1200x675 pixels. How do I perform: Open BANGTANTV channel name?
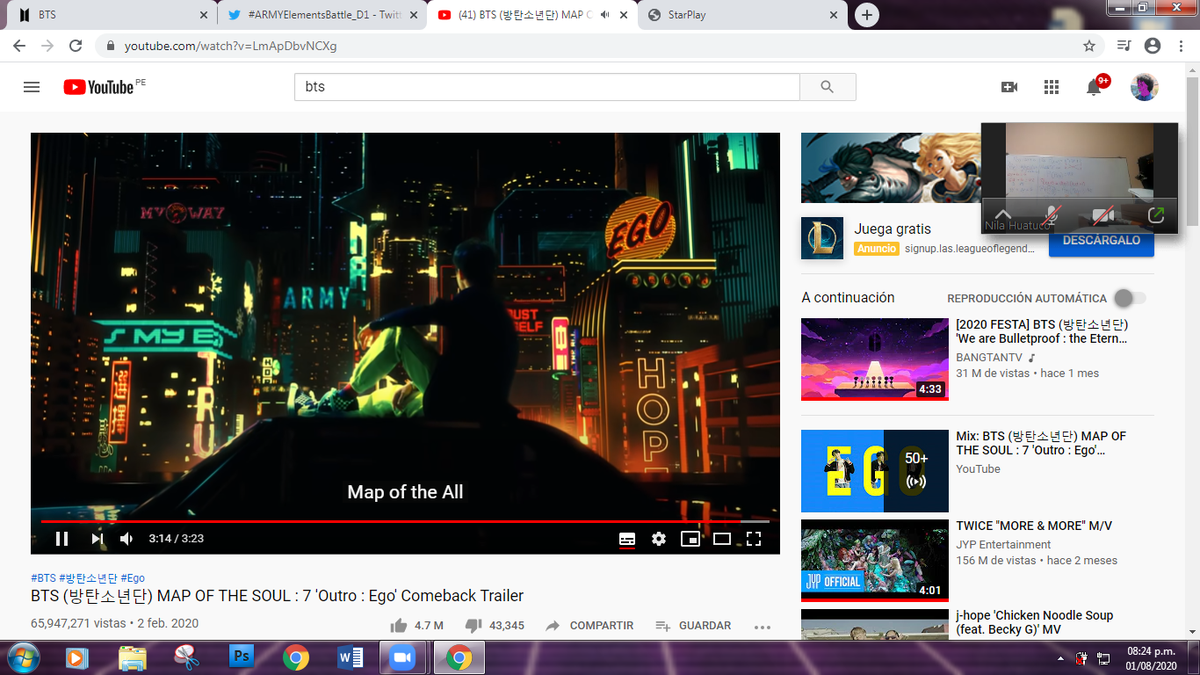coord(990,357)
